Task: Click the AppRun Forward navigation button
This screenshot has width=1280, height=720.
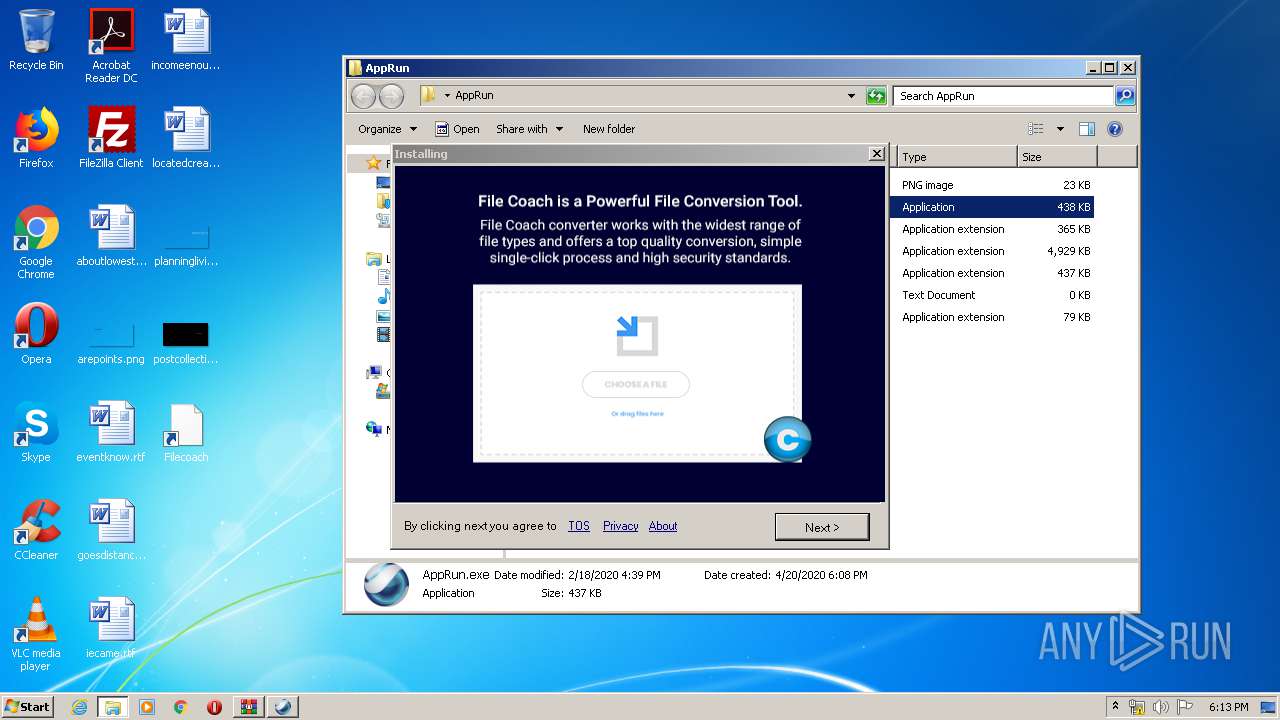Action: (x=391, y=96)
